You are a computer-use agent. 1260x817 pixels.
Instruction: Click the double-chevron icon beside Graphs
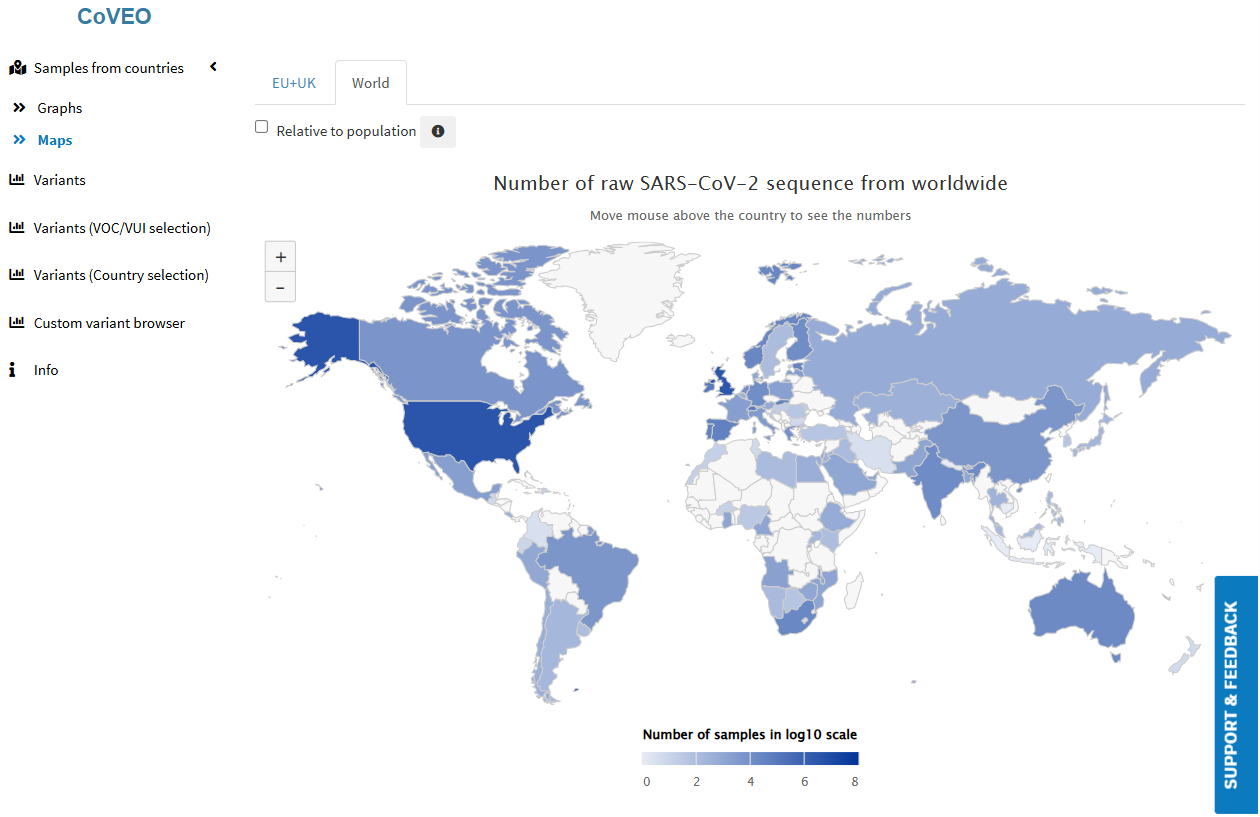point(19,108)
